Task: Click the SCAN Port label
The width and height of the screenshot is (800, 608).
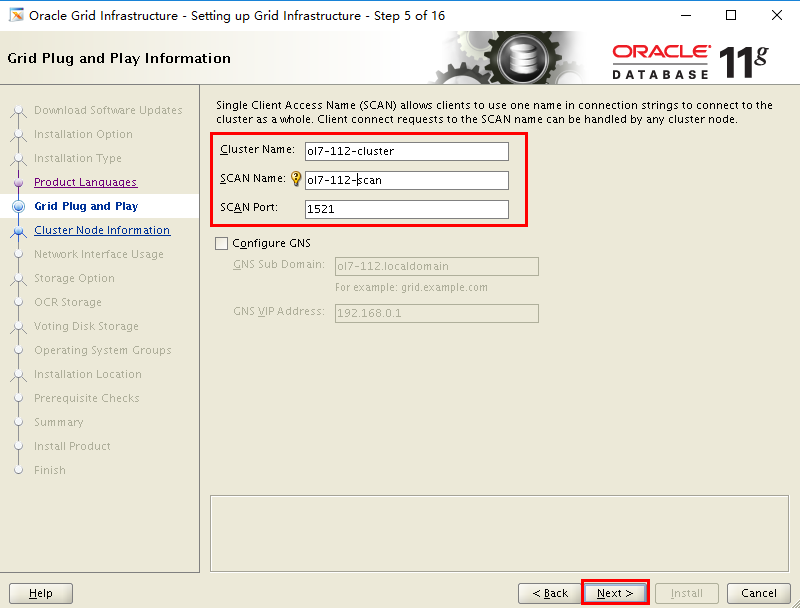Action: pyautogui.click(x=249, y=207)
